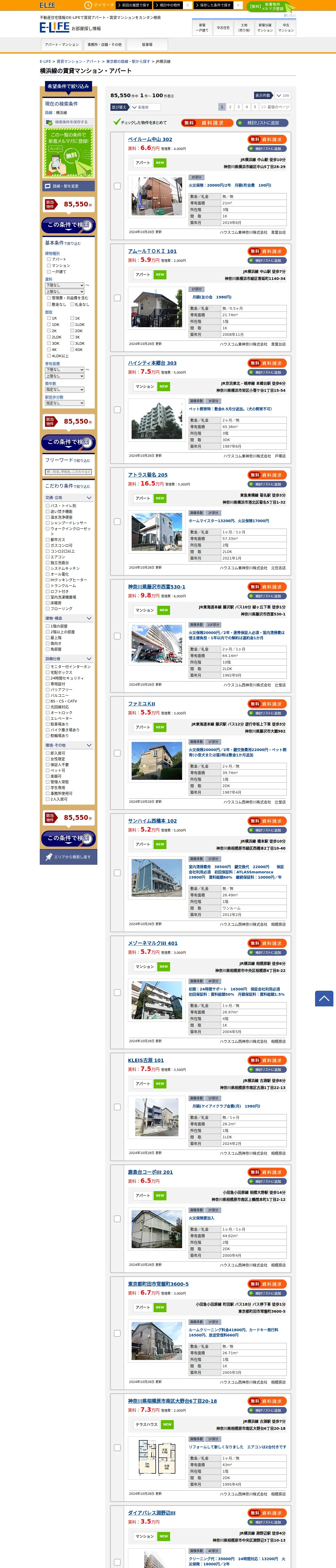
Task: Click 東京都の路線・駅から探す breadcrumb link
Action: tap(128, 61)
